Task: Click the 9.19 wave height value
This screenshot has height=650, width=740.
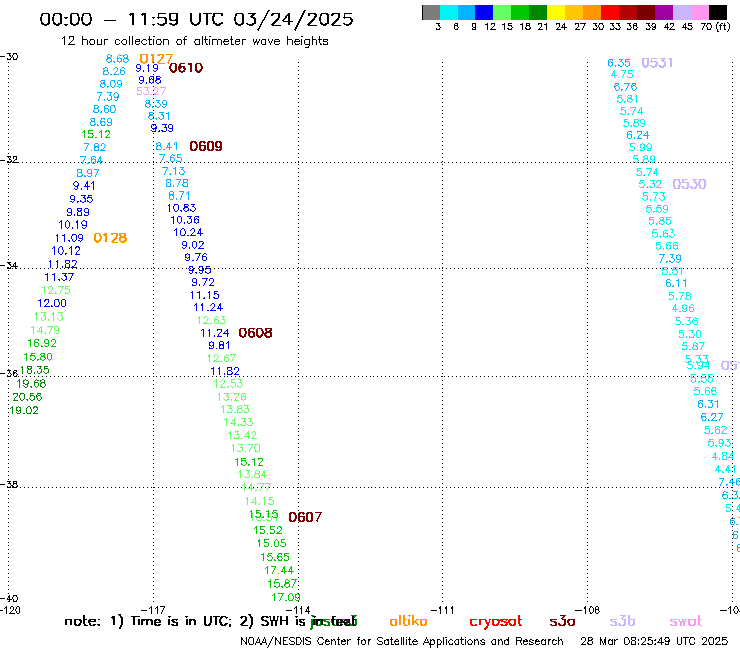Action: pos(147,68)
